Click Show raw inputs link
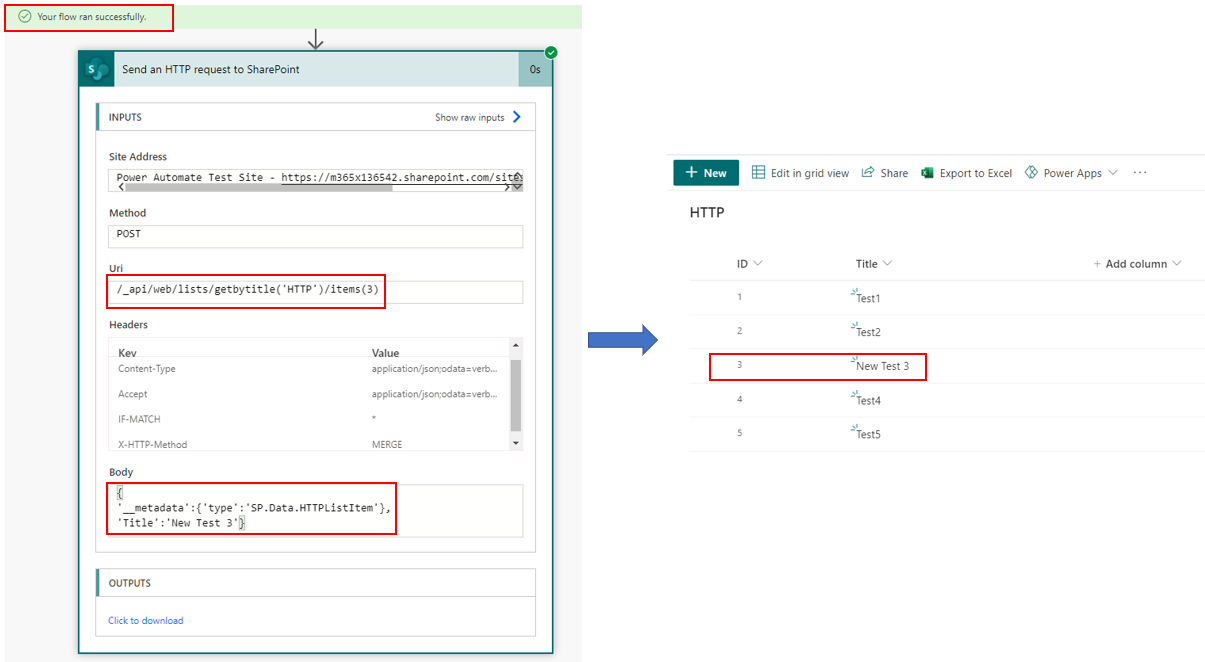 470,117
